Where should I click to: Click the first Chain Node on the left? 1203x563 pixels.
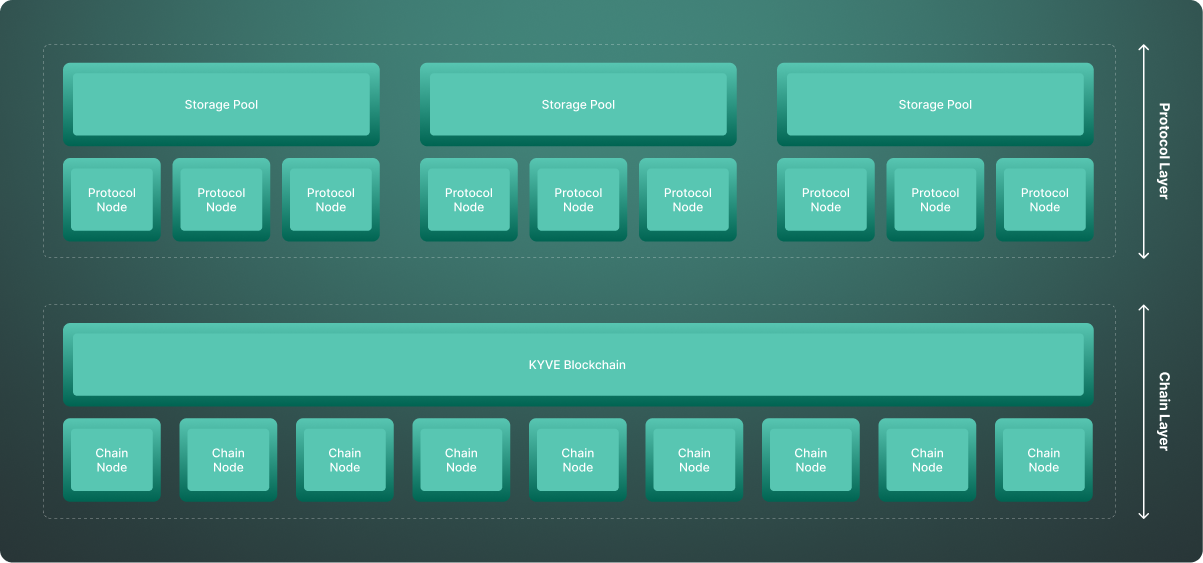tap(112, 460)
